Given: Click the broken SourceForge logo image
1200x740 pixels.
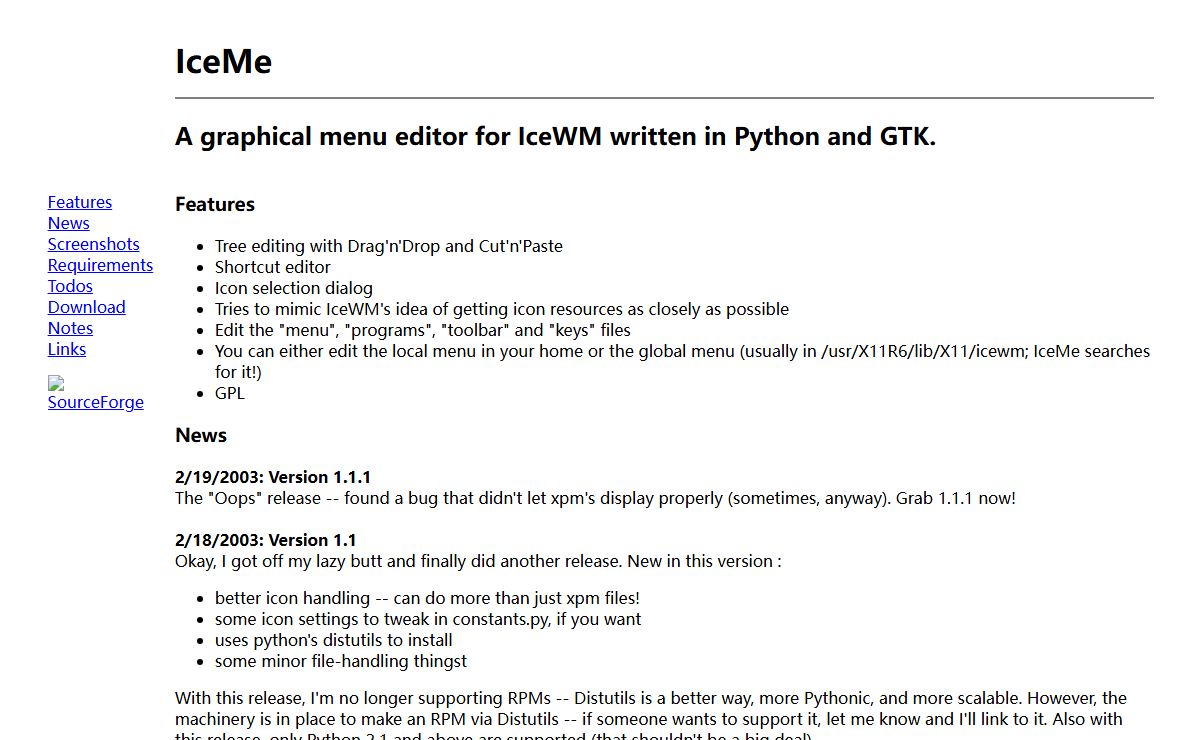Looking at the screenshot, I should [56, 383].
